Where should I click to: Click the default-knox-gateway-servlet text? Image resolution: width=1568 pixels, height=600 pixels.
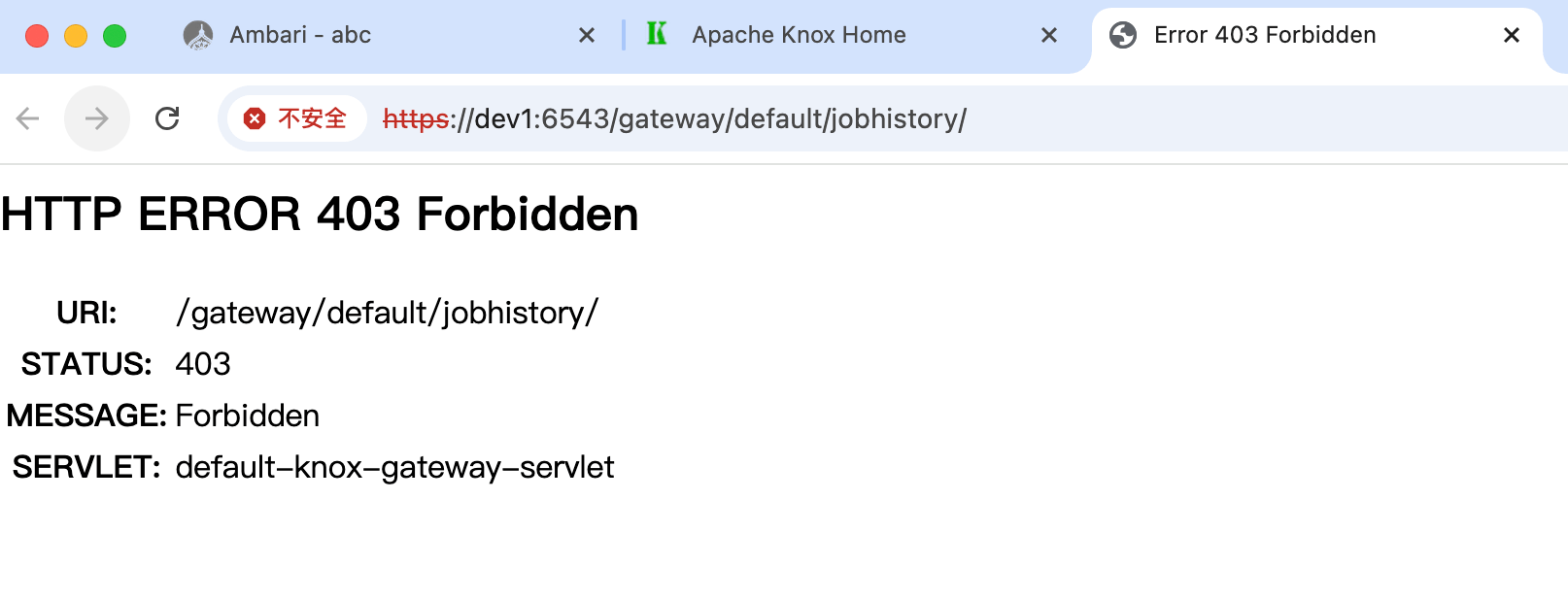pos(394,467)
